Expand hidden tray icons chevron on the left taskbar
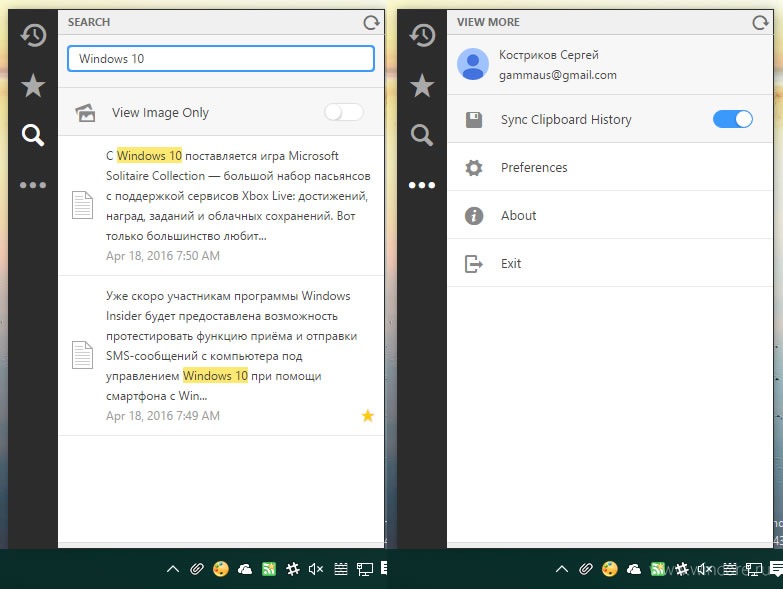 click(x=173, y=569)
